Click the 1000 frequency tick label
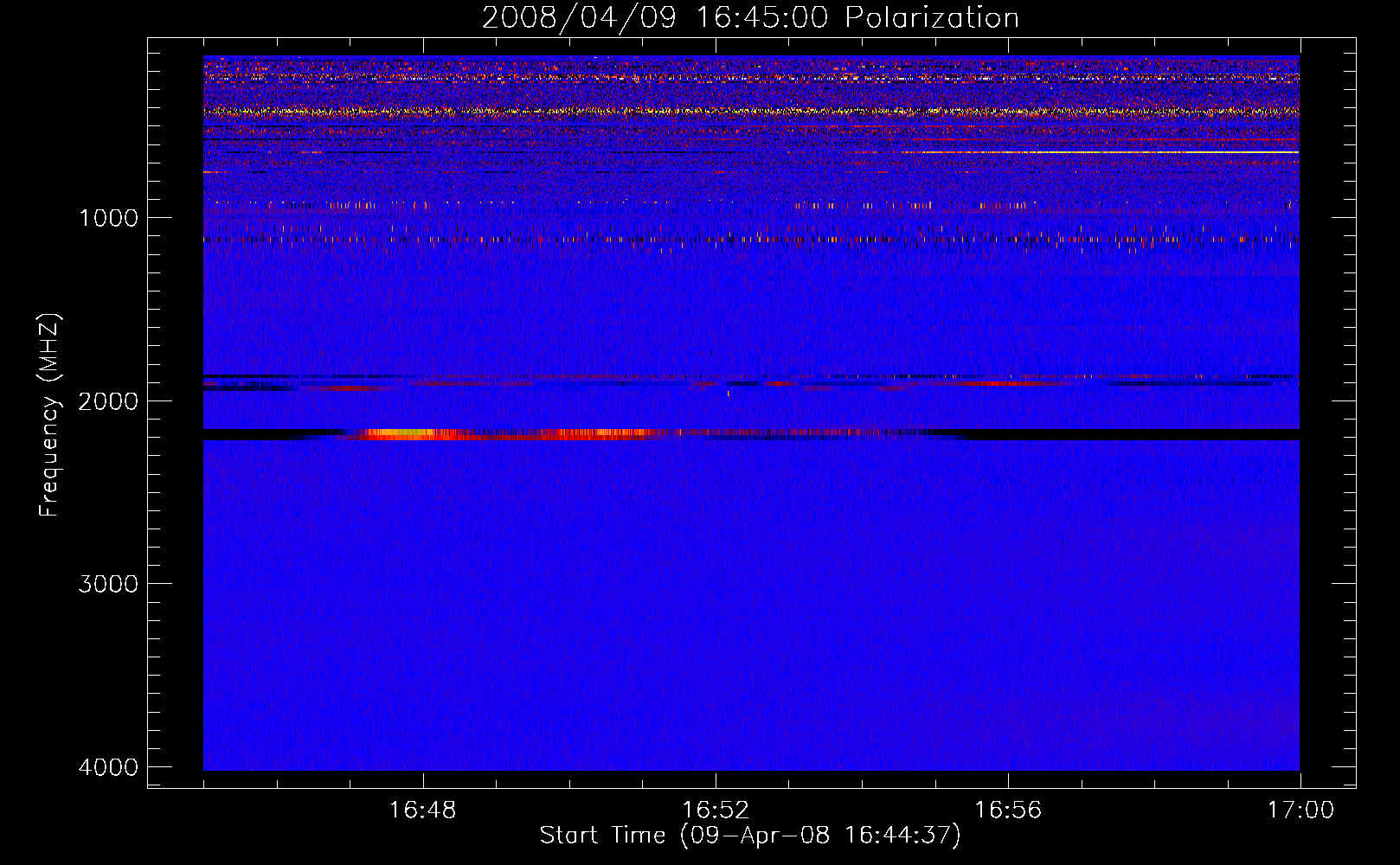The image size is (1400, 865). pyautogui.click(x=108, y=217)
